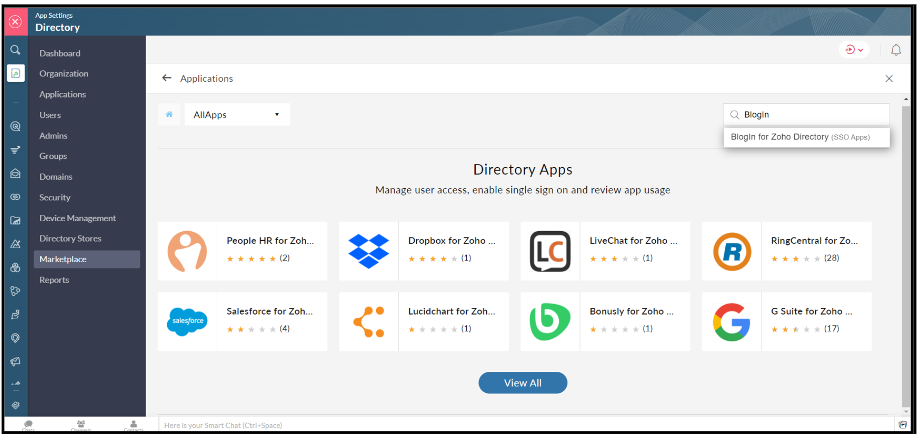
Task: Open Applications in the Directory sidebar
Action: click(x=63, y=94)
